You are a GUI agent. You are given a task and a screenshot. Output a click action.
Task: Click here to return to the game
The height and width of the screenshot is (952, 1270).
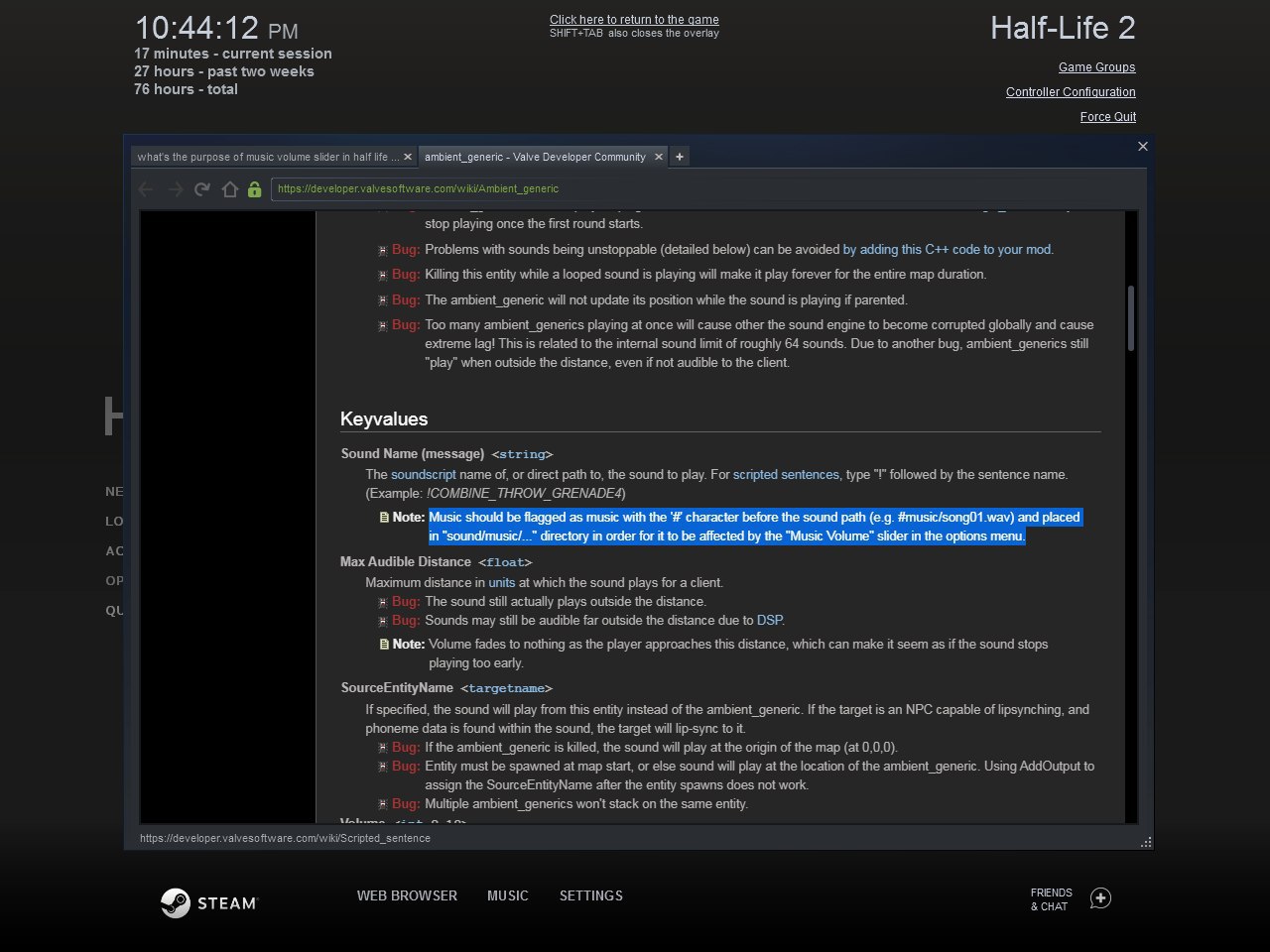tap(634, 20)
